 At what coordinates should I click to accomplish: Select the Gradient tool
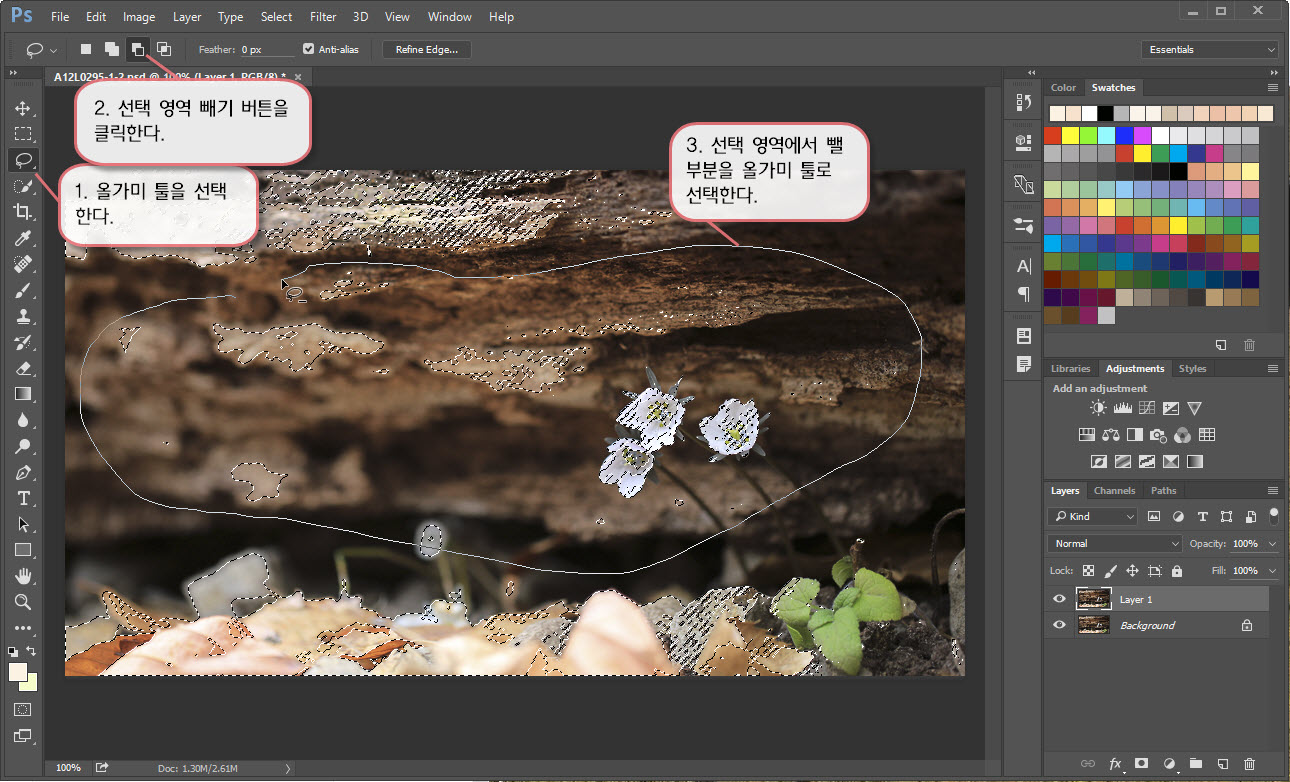(x=22, y=394)
